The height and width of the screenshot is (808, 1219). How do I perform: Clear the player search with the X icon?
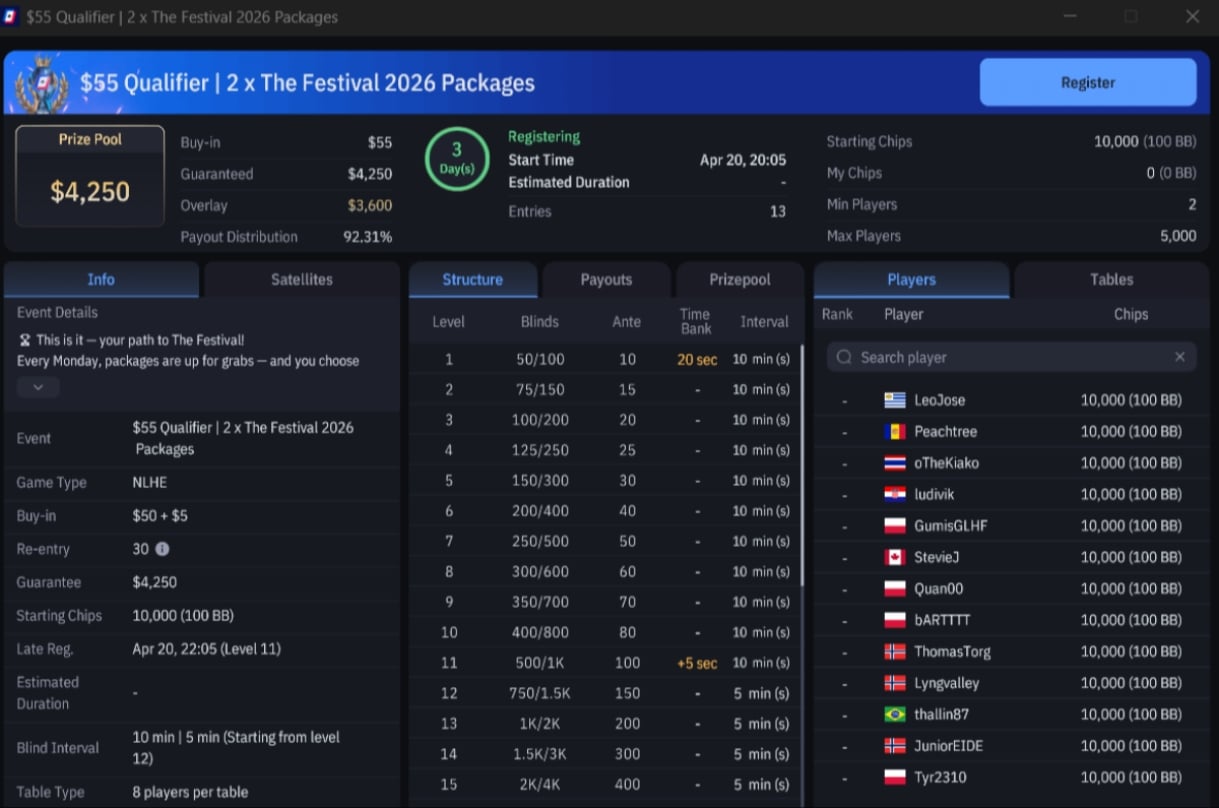tap(1179, 357)
